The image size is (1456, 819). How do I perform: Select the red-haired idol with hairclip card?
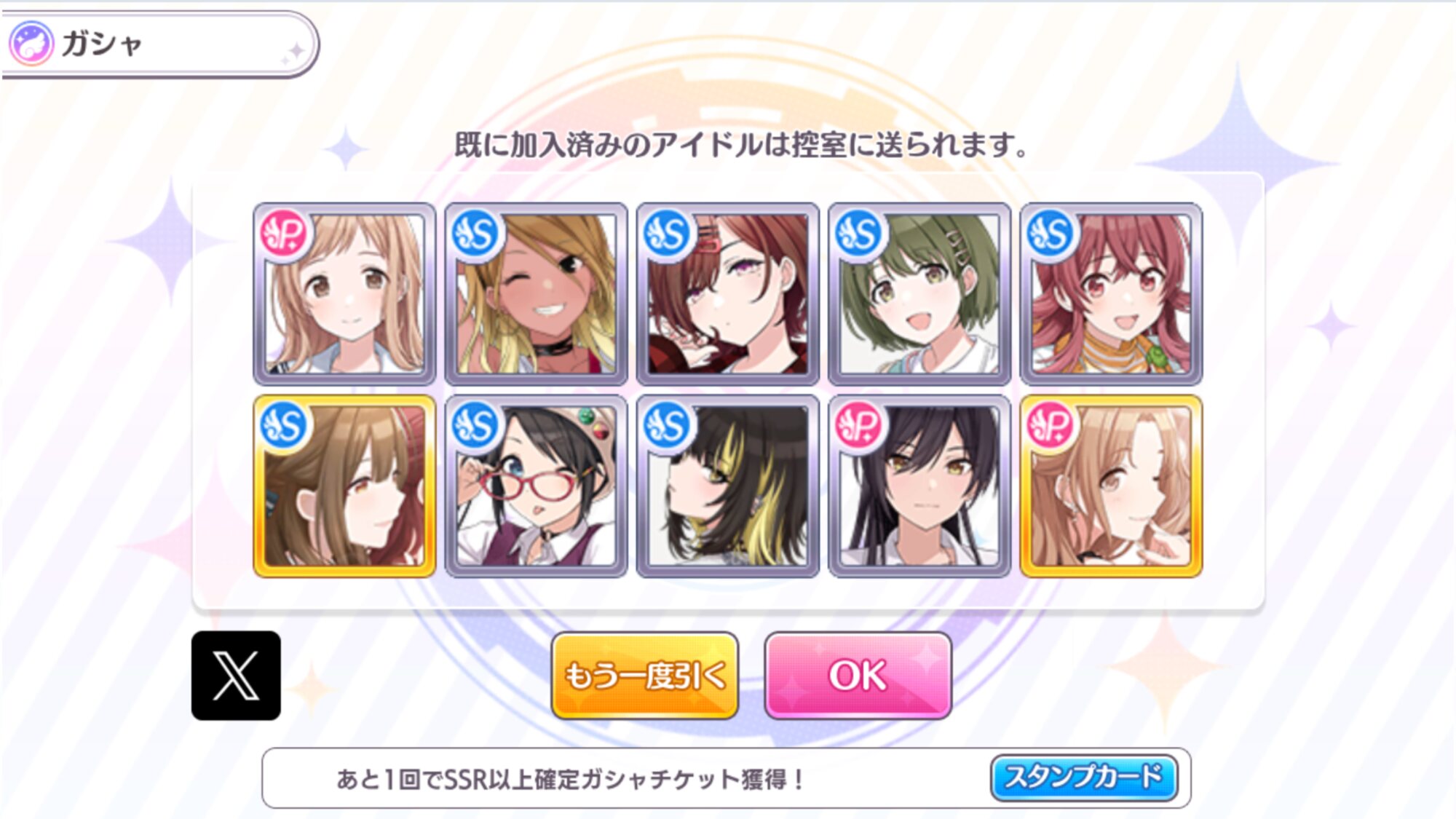click(728, 294)
